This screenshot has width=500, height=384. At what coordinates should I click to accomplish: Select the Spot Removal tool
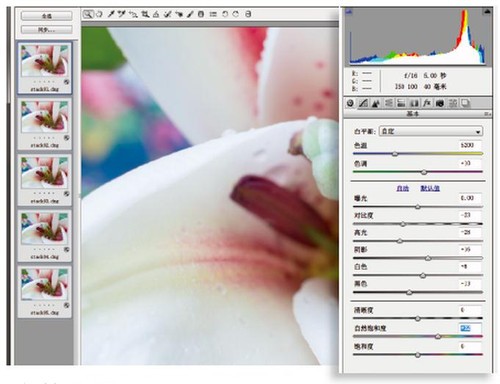click(x=168, y=14)
